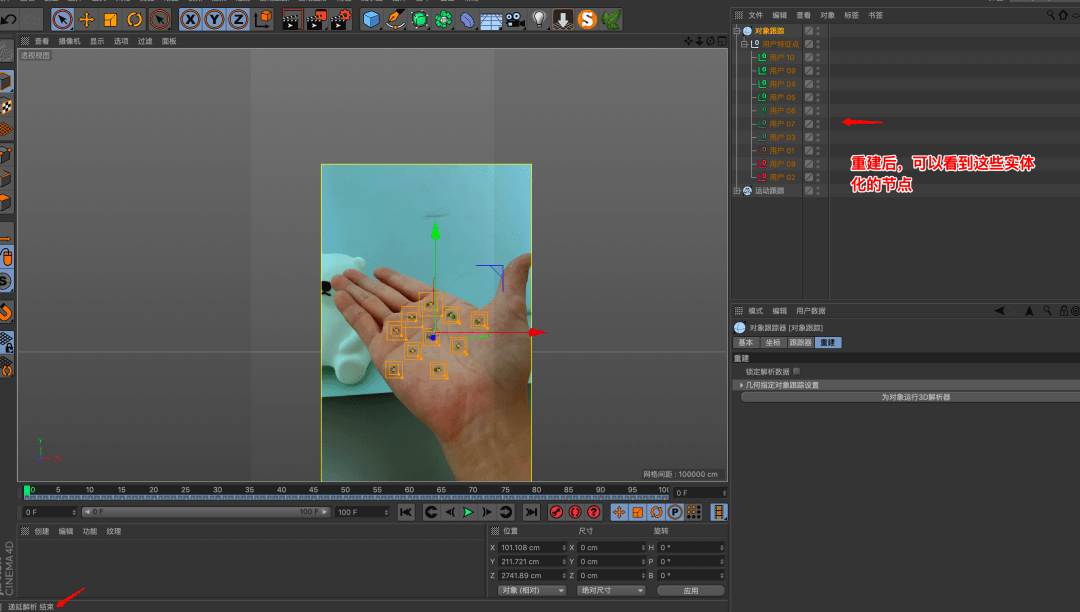
Task: Add a Camera object
Action: pyautogui.click(x=515, y=19)
